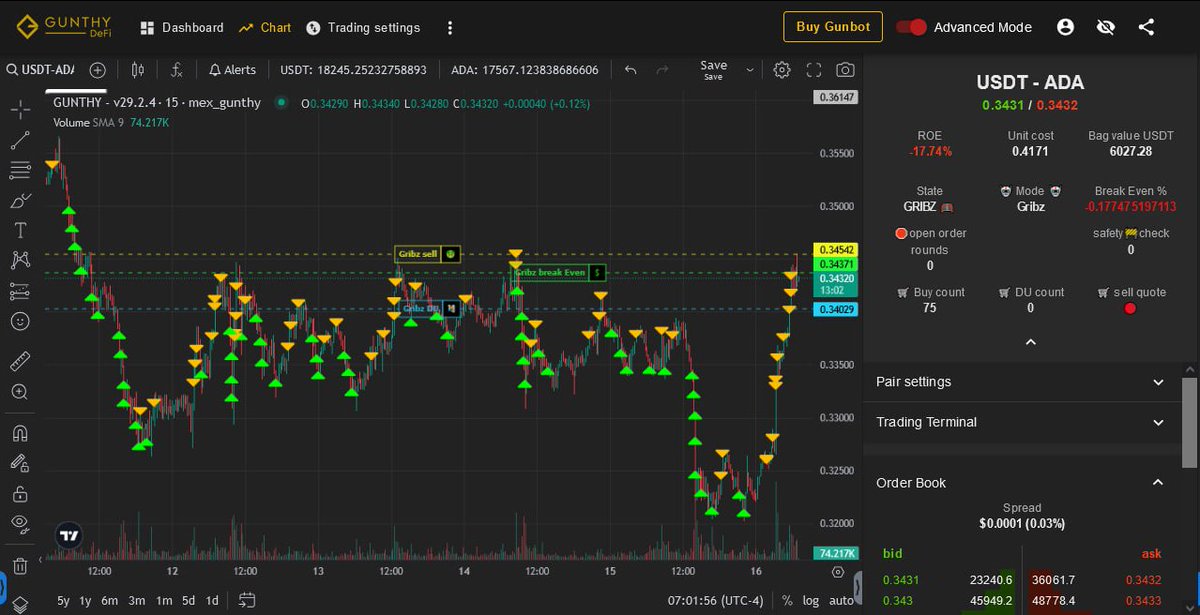Open the emoji icons tool
Screen dimensions: 1200x615
tap(20, 321)
